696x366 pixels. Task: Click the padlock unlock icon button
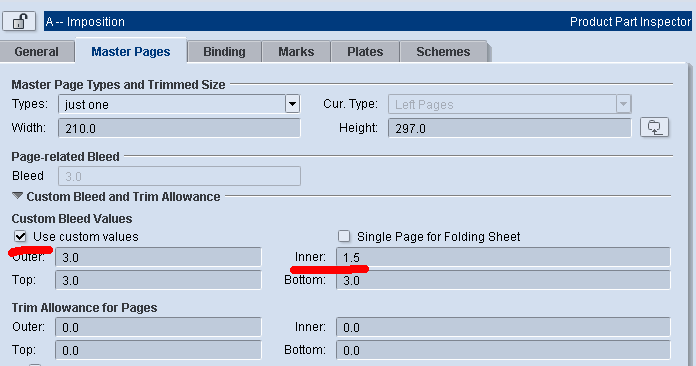19,21
